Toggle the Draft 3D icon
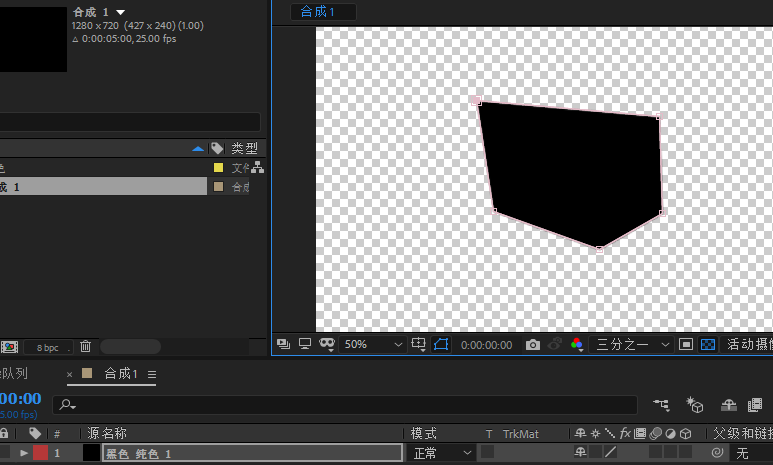The width and height of the screenshot is (773, 465). 694,404
